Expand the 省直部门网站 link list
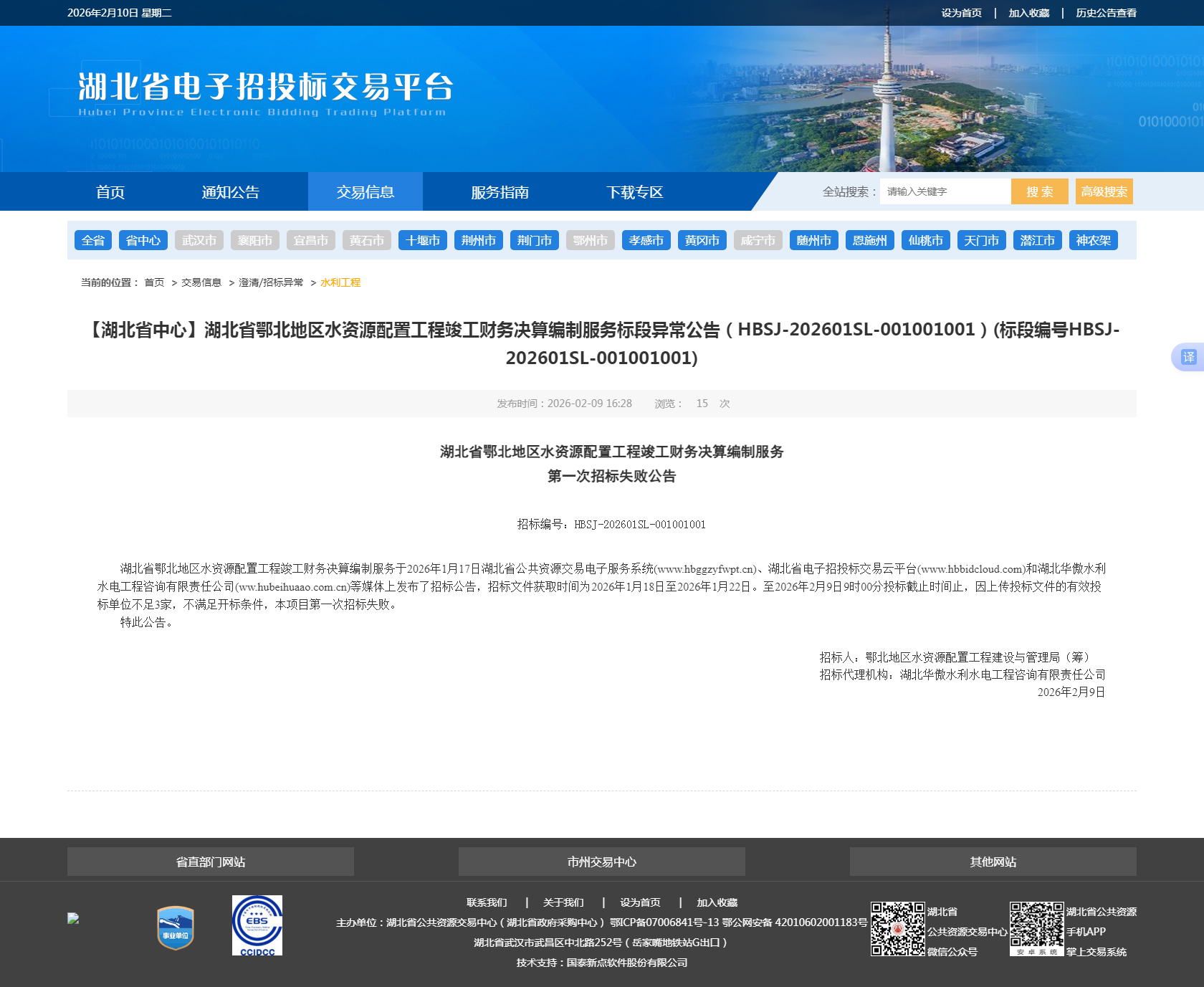1204x987 pixels. [x=211, y=862]
